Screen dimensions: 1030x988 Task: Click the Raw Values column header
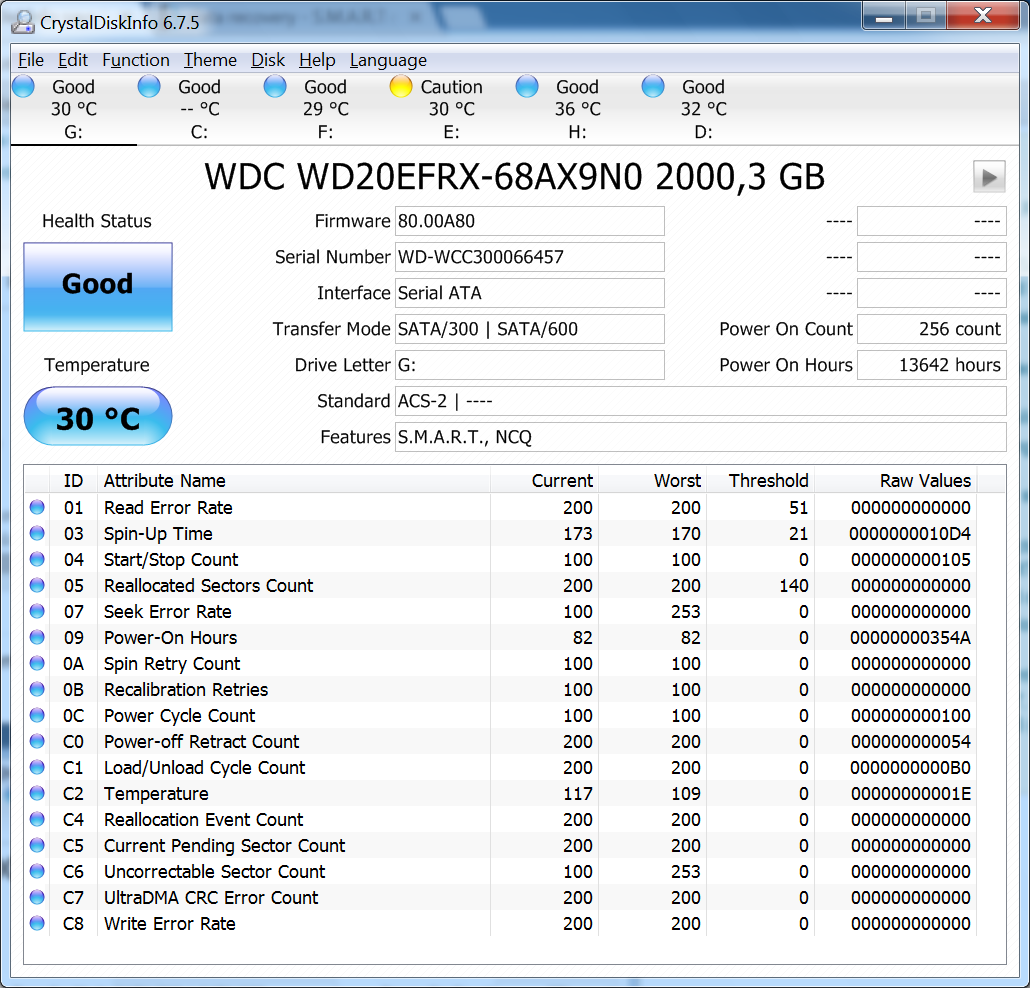[925, 481]
